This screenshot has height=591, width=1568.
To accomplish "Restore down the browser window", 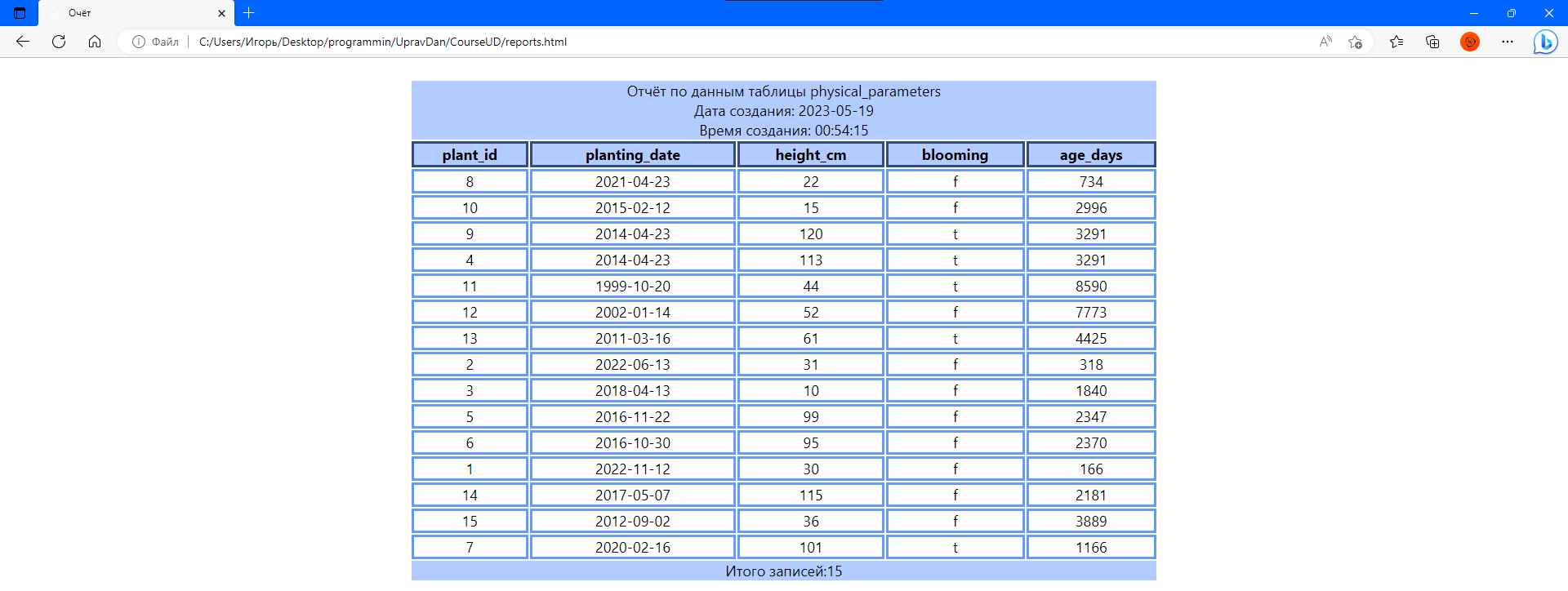I will coord(1512,13).
